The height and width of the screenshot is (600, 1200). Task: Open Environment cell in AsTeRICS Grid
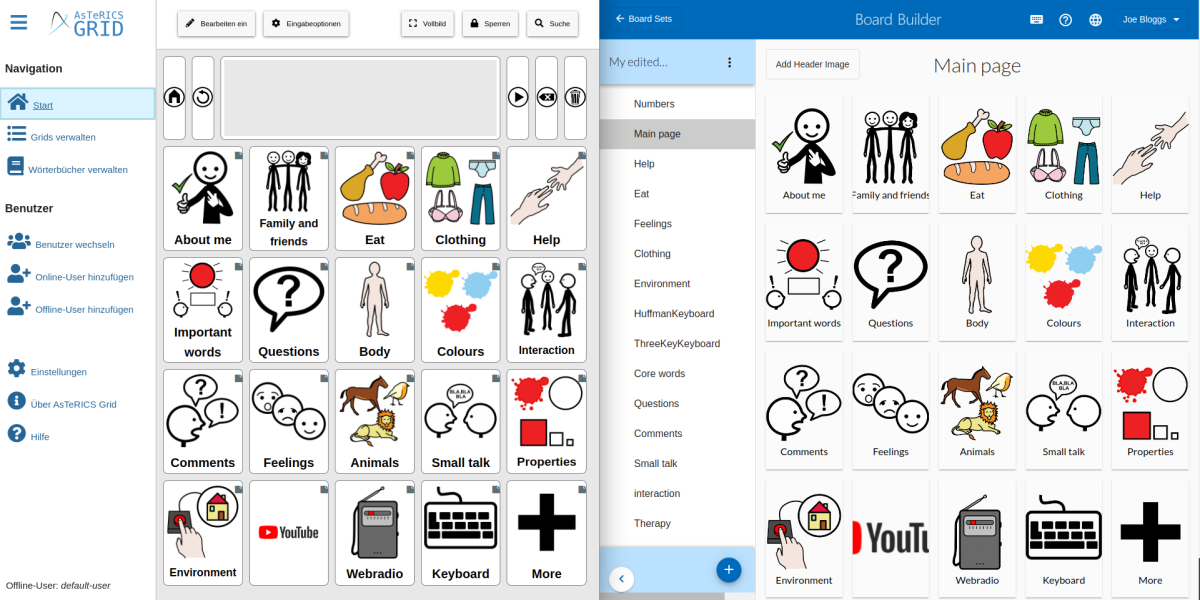[x=203, y=533]
